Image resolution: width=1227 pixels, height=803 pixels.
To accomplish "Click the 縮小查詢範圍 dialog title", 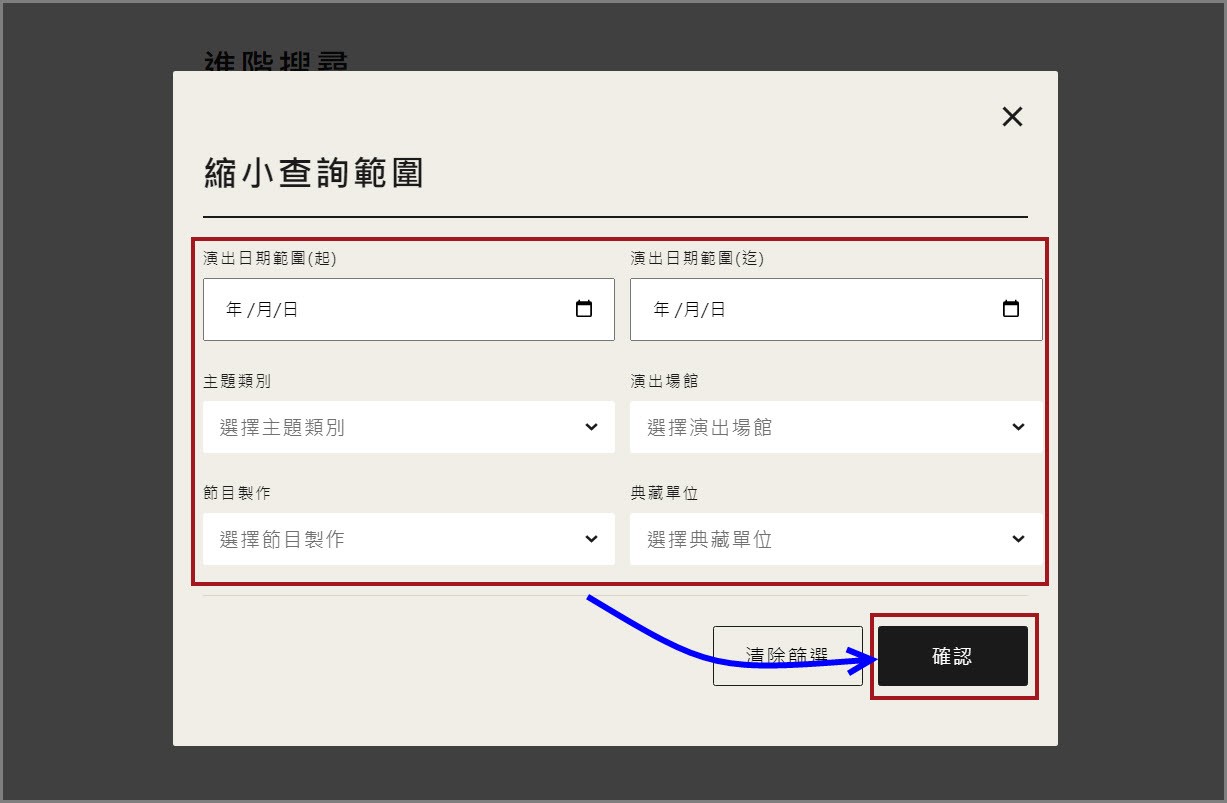I will click(x=313, y=172).
